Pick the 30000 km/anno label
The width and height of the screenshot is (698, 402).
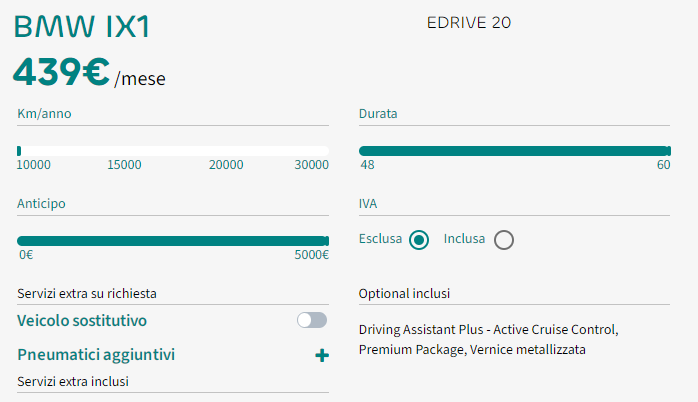pyautogui.click(x=312, y=165)
